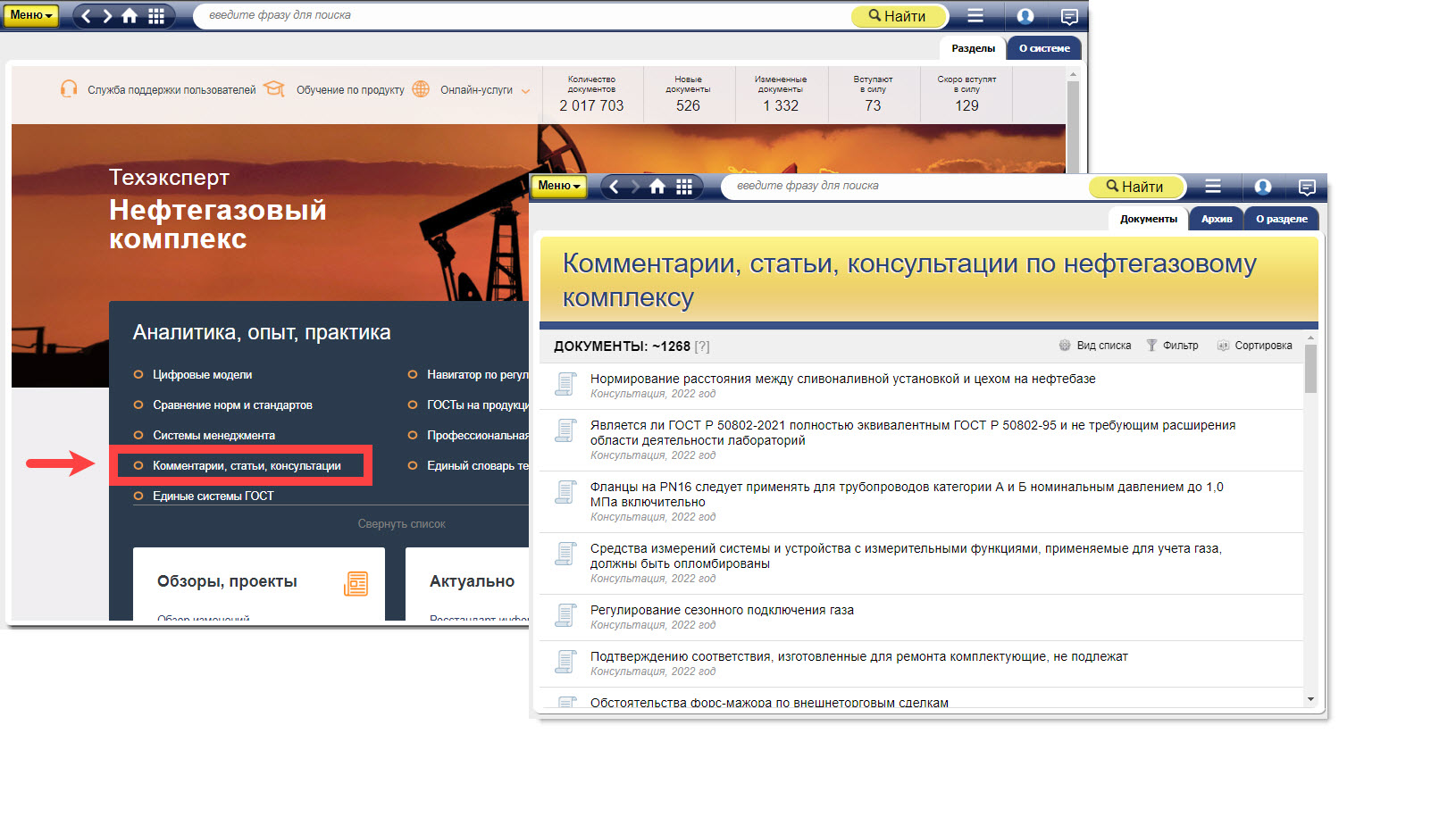Switch to the О разделе tab
The width and height of the screenshot is (1456, 826).
(x=1282, y=219)
